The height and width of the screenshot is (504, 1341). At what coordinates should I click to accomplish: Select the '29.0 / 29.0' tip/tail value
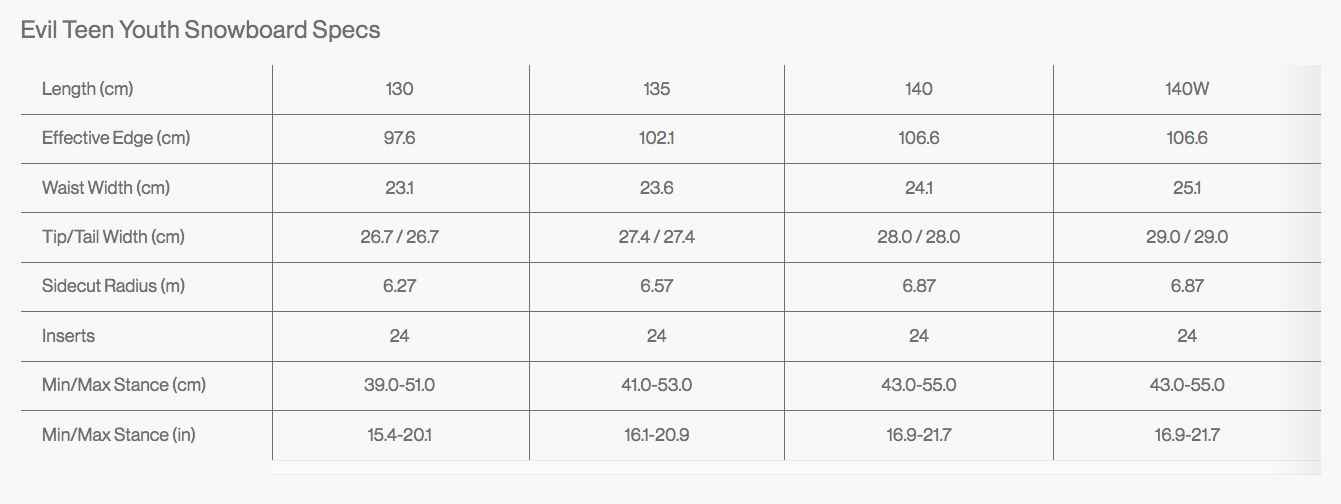pyautogui.click(x=1187, y=237)
